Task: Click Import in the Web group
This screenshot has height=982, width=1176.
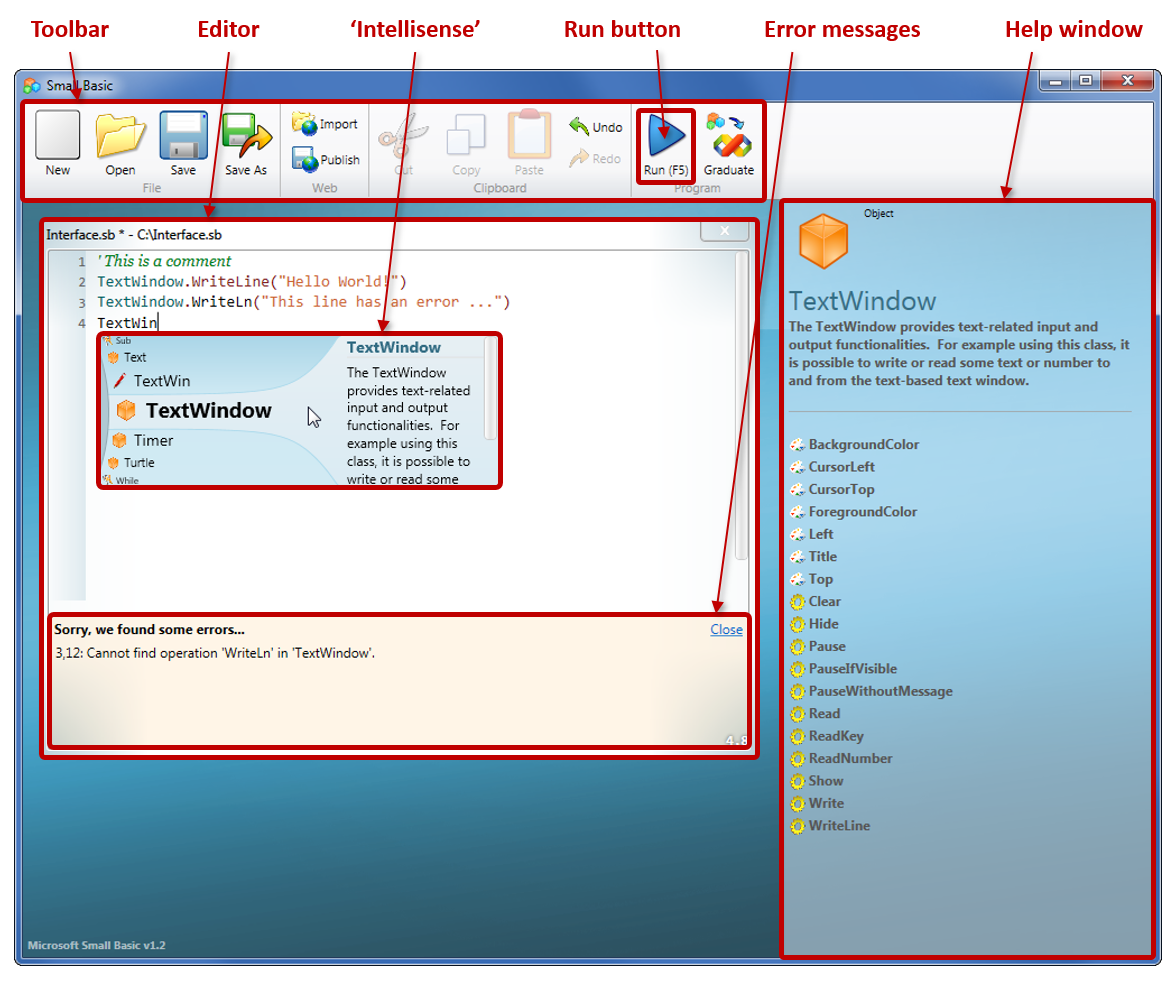Action: pyautogui.click(x=325, y=124)
